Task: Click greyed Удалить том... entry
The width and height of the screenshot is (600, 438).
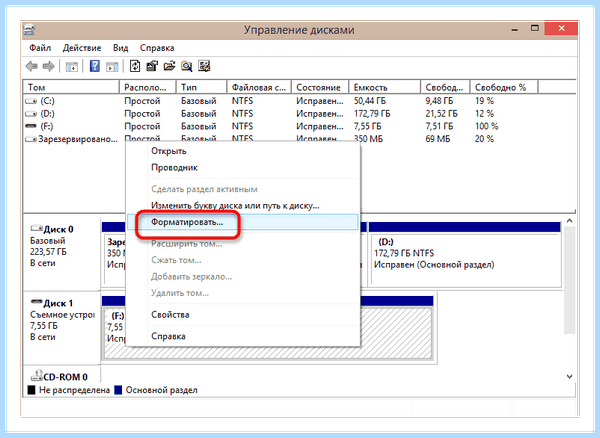Action: point(243,293)
